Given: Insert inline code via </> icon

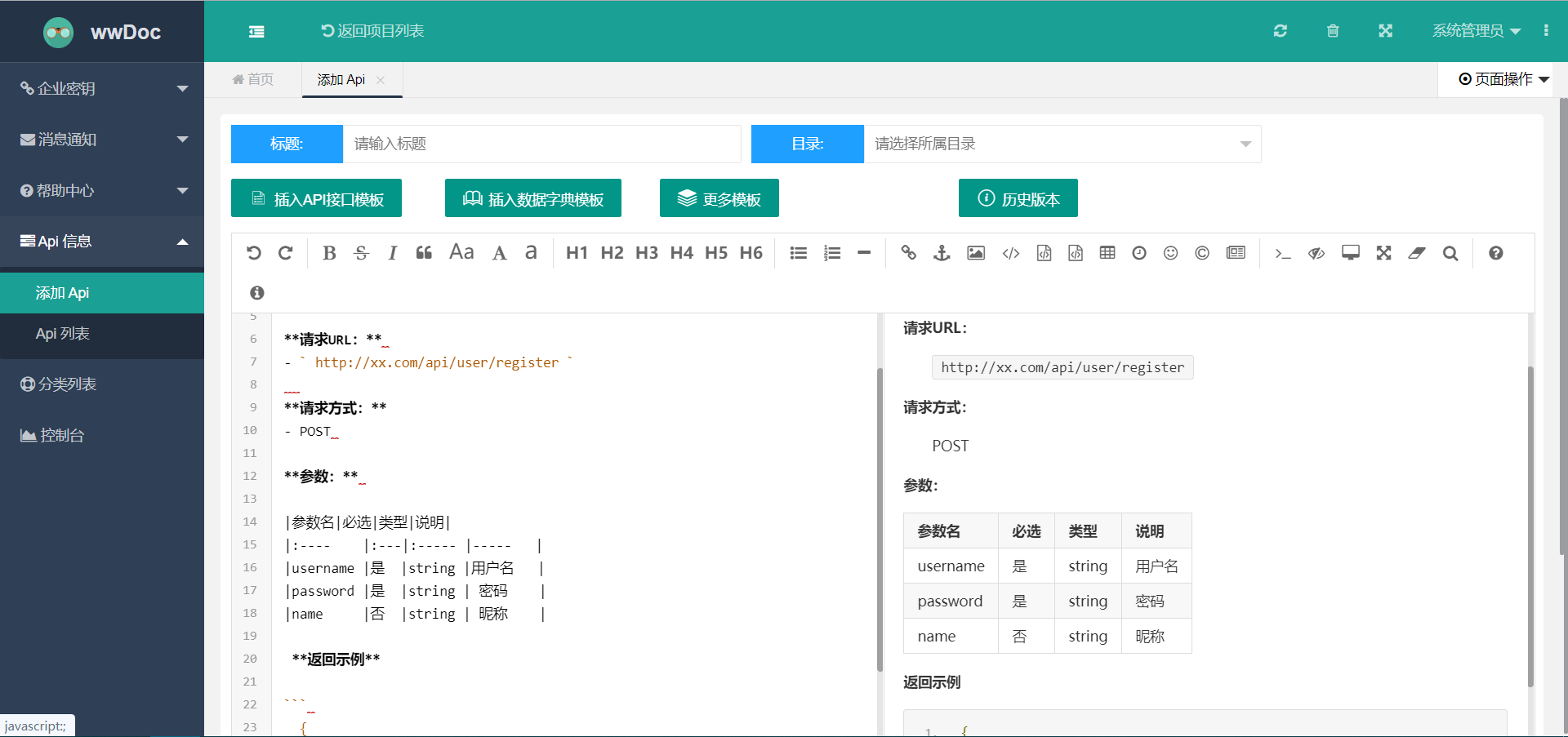Looking at the screenshot, I should point(1011,253).
